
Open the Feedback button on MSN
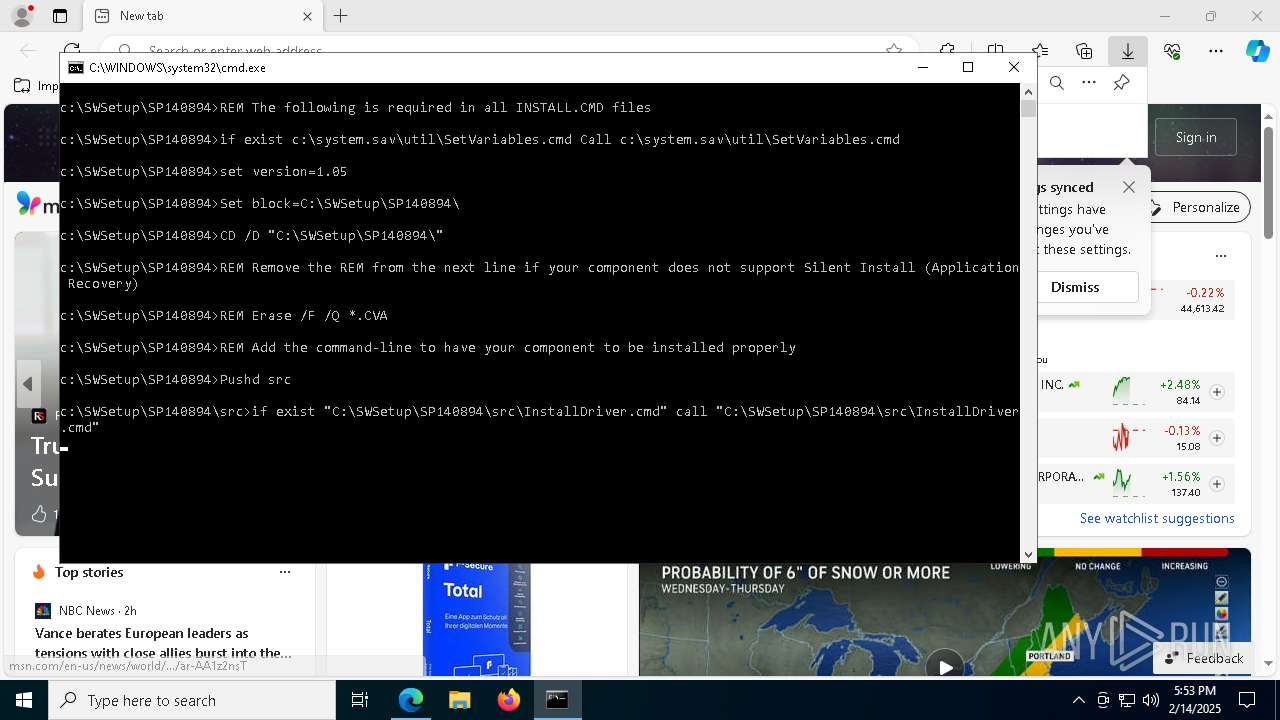click(1203, 658)
